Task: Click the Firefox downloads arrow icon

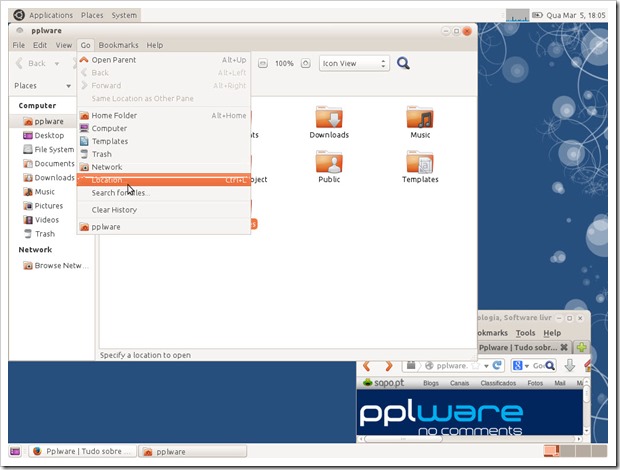Action: pyautogui.click(x=569, y=366)
